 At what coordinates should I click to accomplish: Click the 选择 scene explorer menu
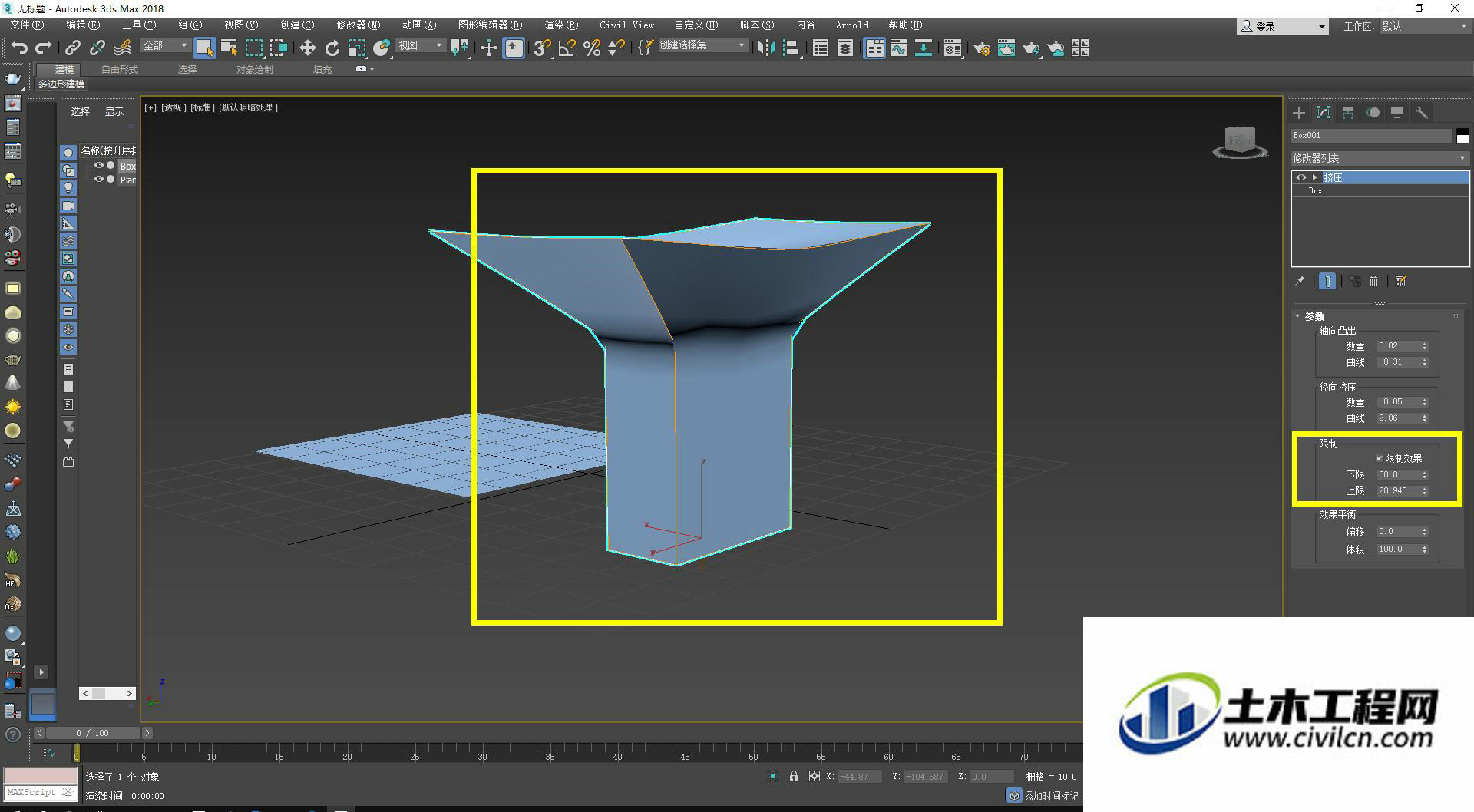point(81,112)
